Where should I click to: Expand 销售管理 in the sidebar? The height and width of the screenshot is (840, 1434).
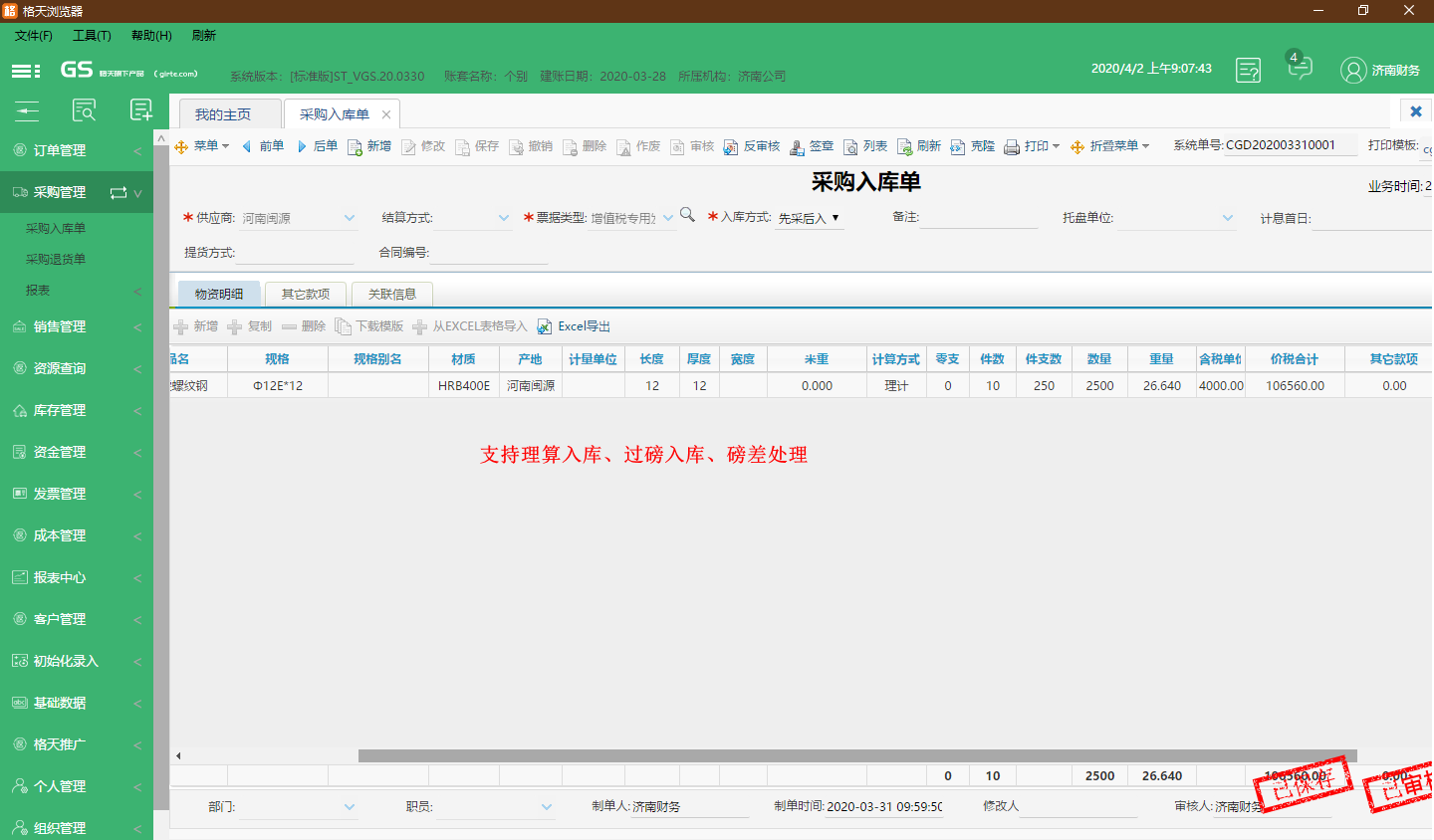77,326
